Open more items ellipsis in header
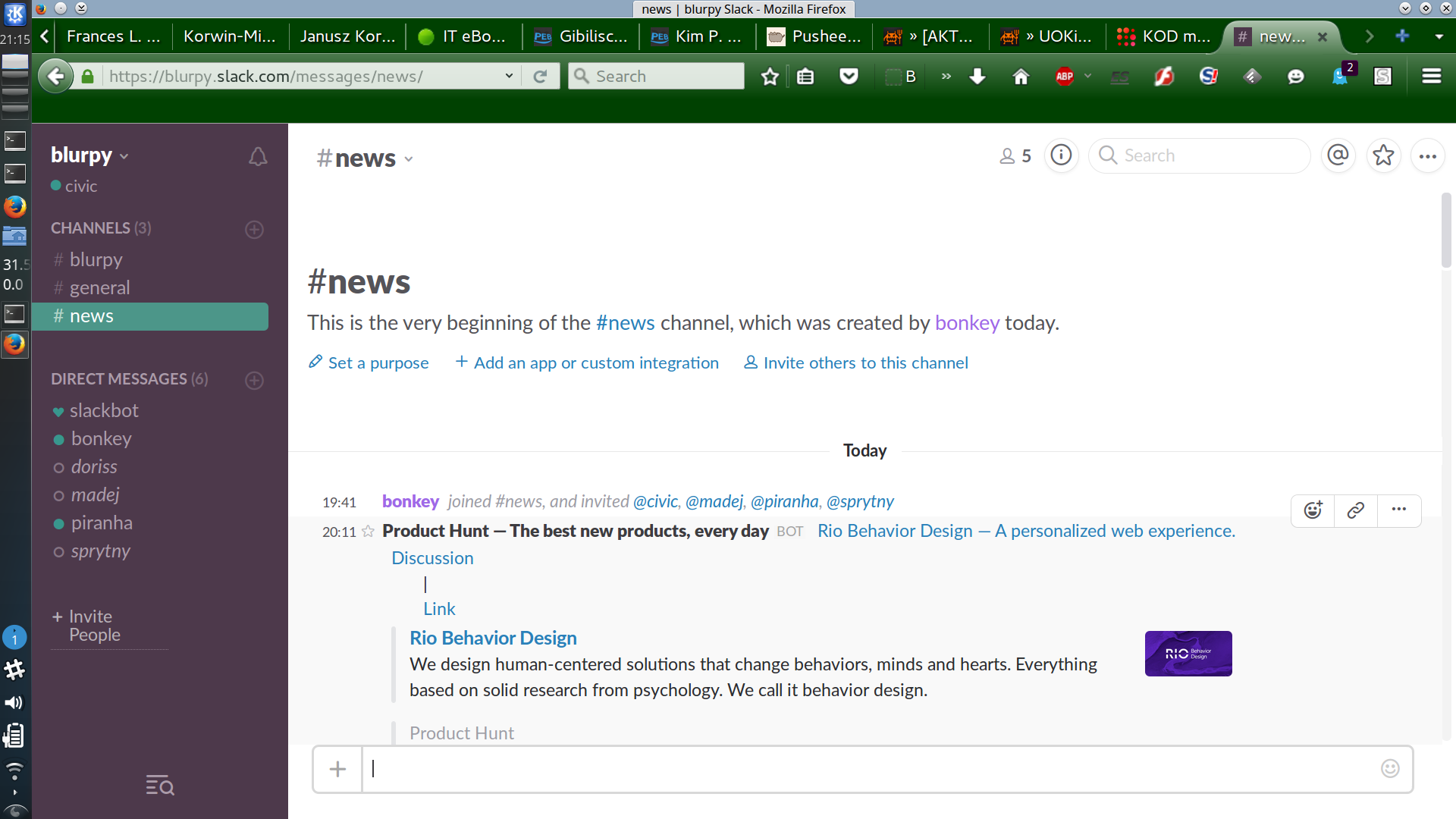 click(x=1428, y=156)
